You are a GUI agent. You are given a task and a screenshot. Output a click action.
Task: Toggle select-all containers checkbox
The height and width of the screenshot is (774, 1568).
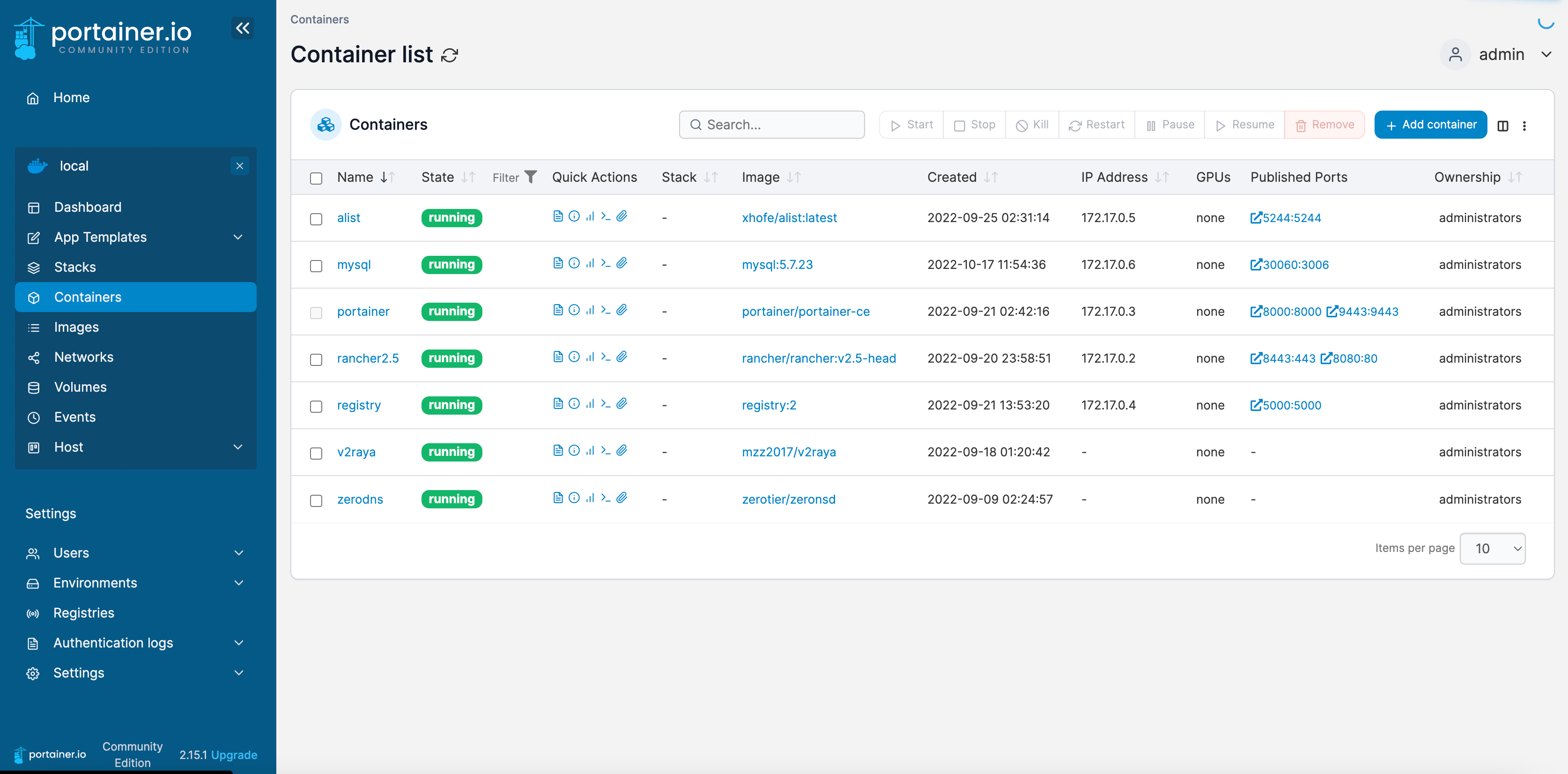316,178
